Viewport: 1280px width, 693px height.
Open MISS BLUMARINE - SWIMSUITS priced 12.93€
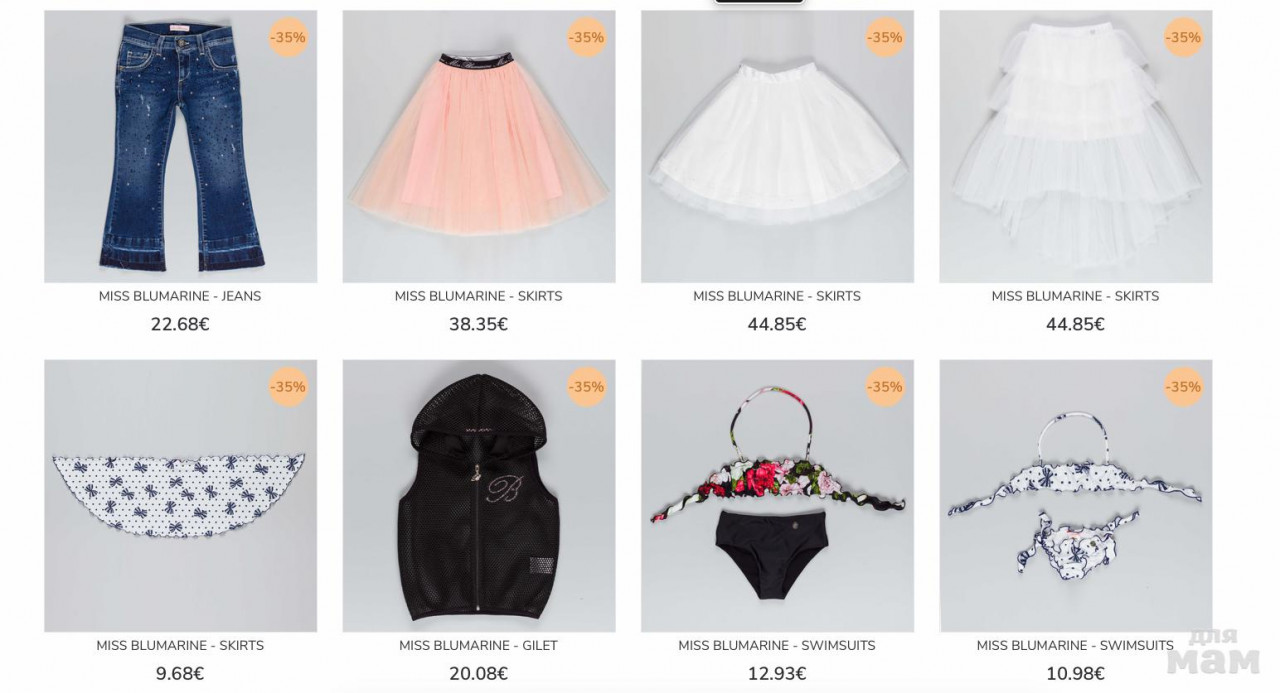[777, 646]
